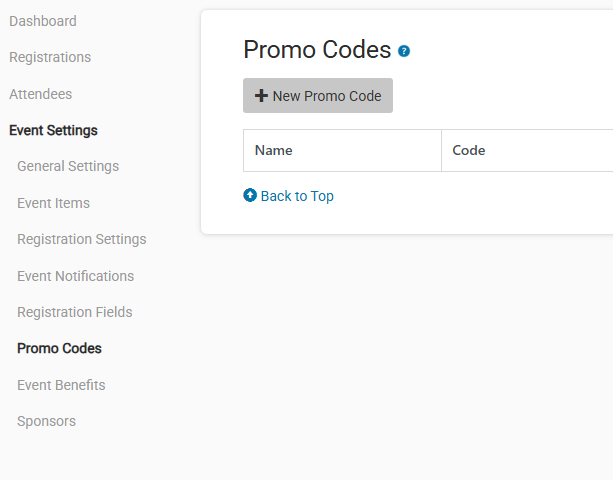This screenshot has width=613, height=480.
Task: Open the Attendees section
Action: (40, 94)
